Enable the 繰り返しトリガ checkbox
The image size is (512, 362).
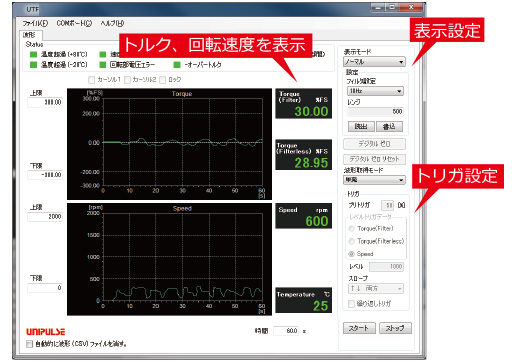coord(351,304)
